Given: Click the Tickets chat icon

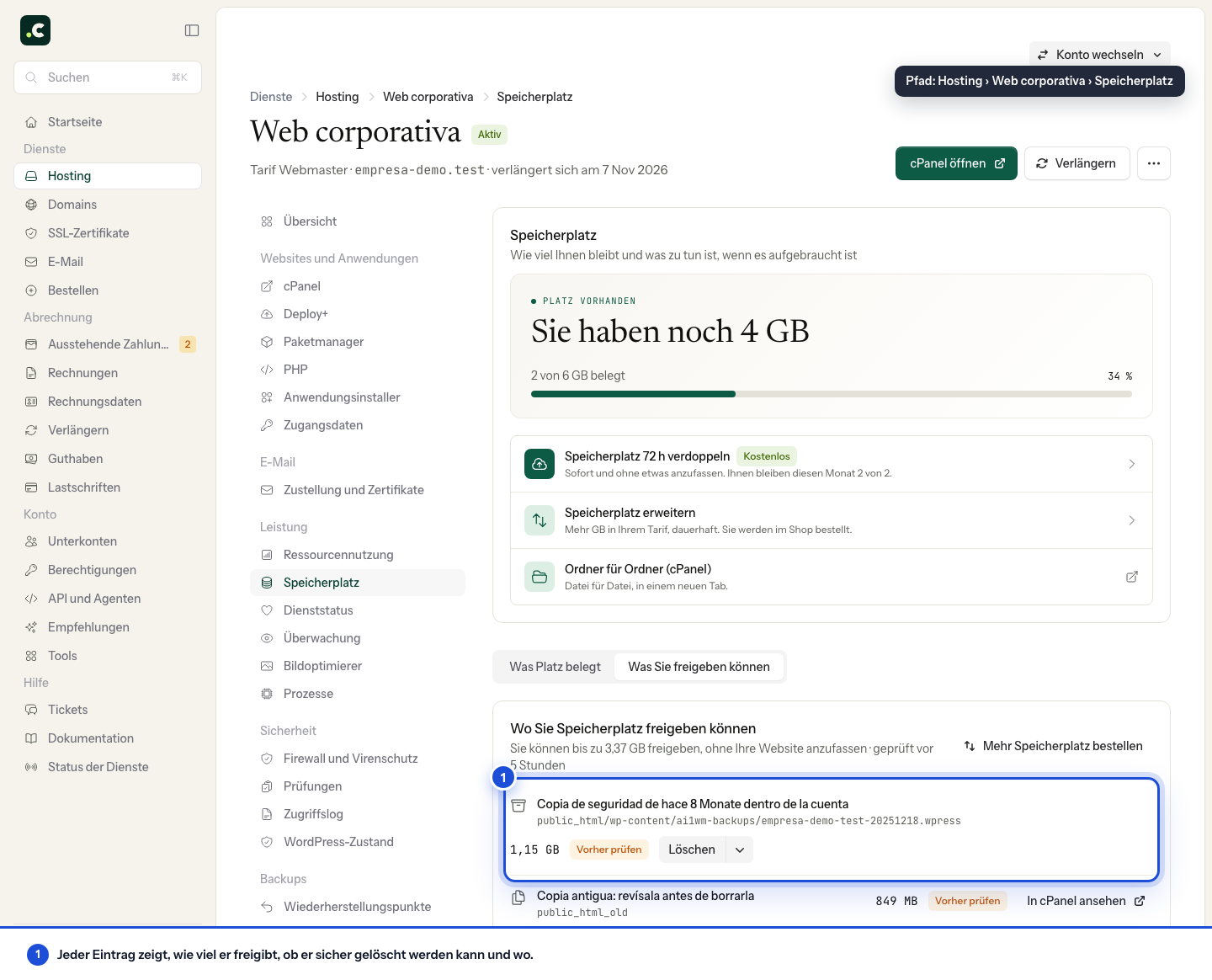Looking at the screenshot, I should [x=31, y=710].
